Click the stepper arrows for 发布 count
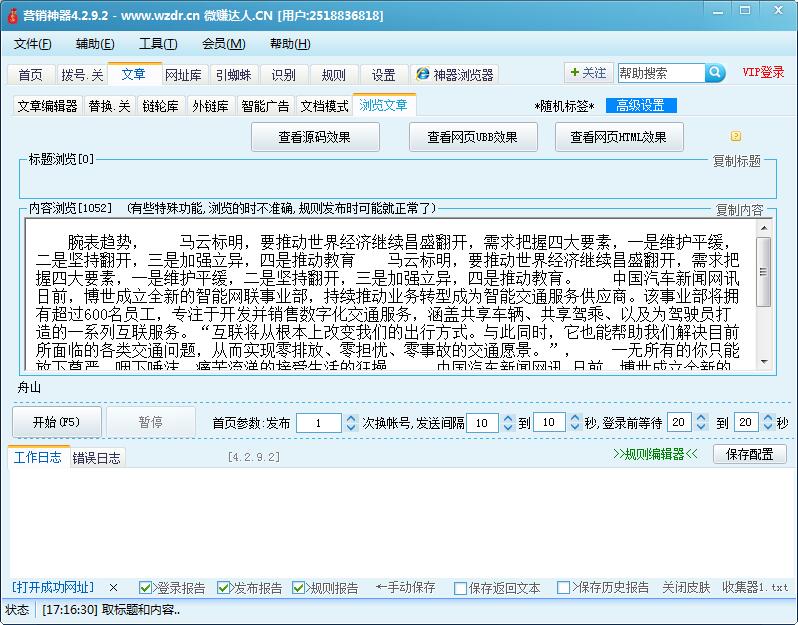This screenshot has height=625, width=798. 350,423
